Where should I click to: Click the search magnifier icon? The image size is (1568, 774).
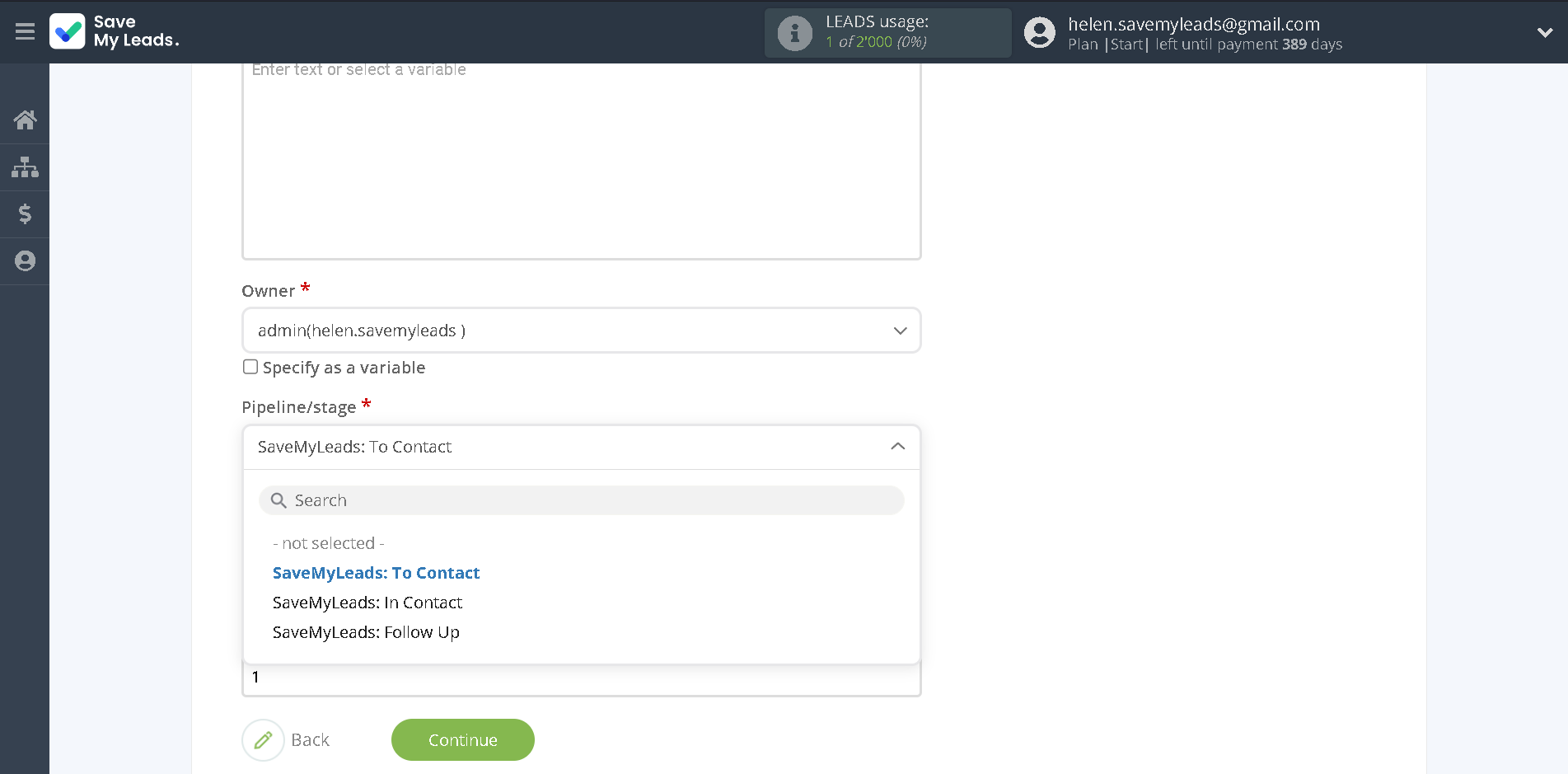[278, 500]
